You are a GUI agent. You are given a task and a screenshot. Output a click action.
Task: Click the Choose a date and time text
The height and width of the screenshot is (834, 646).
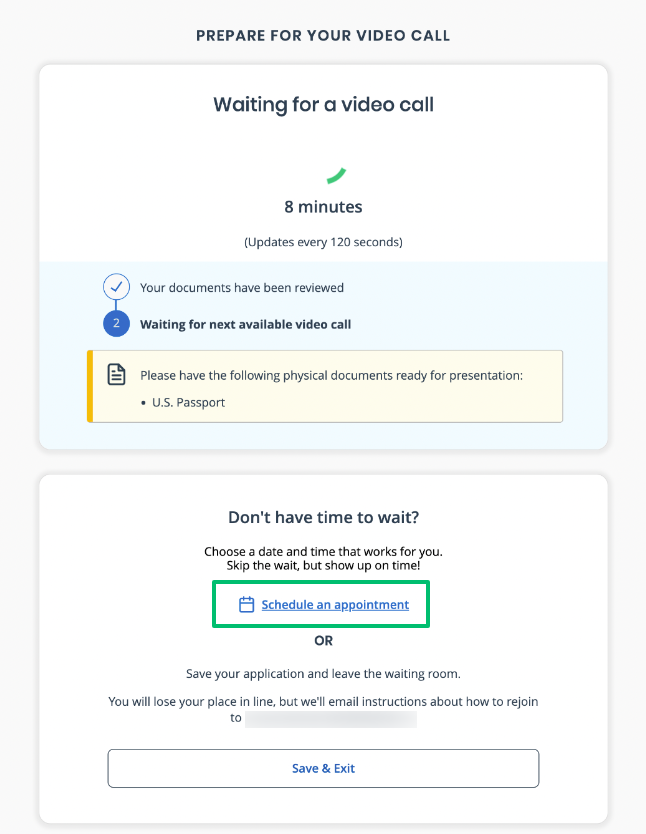[323, 552]
